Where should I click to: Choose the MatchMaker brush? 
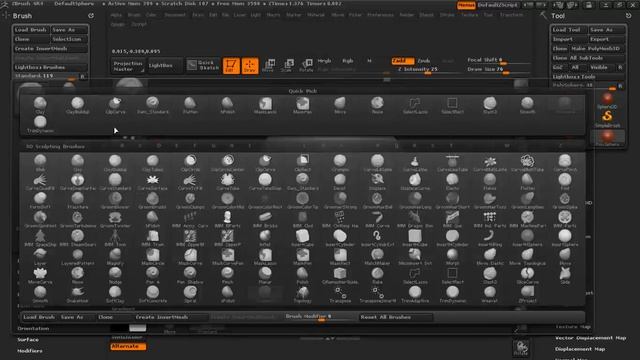tap(377, 257)
